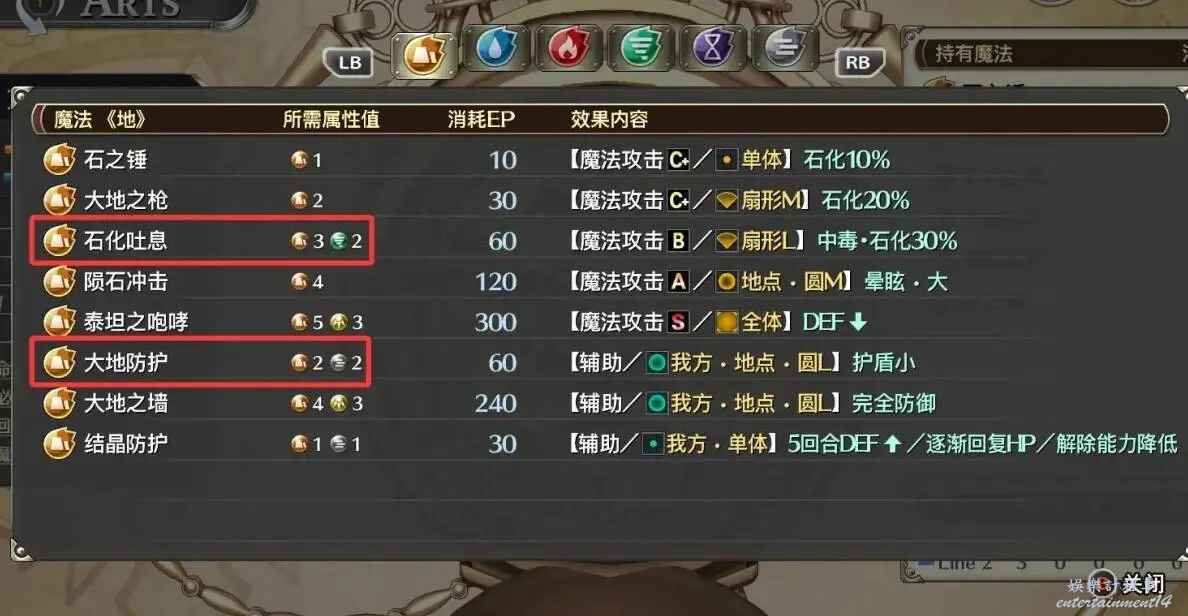Select the Earth element tab icon

424,54
